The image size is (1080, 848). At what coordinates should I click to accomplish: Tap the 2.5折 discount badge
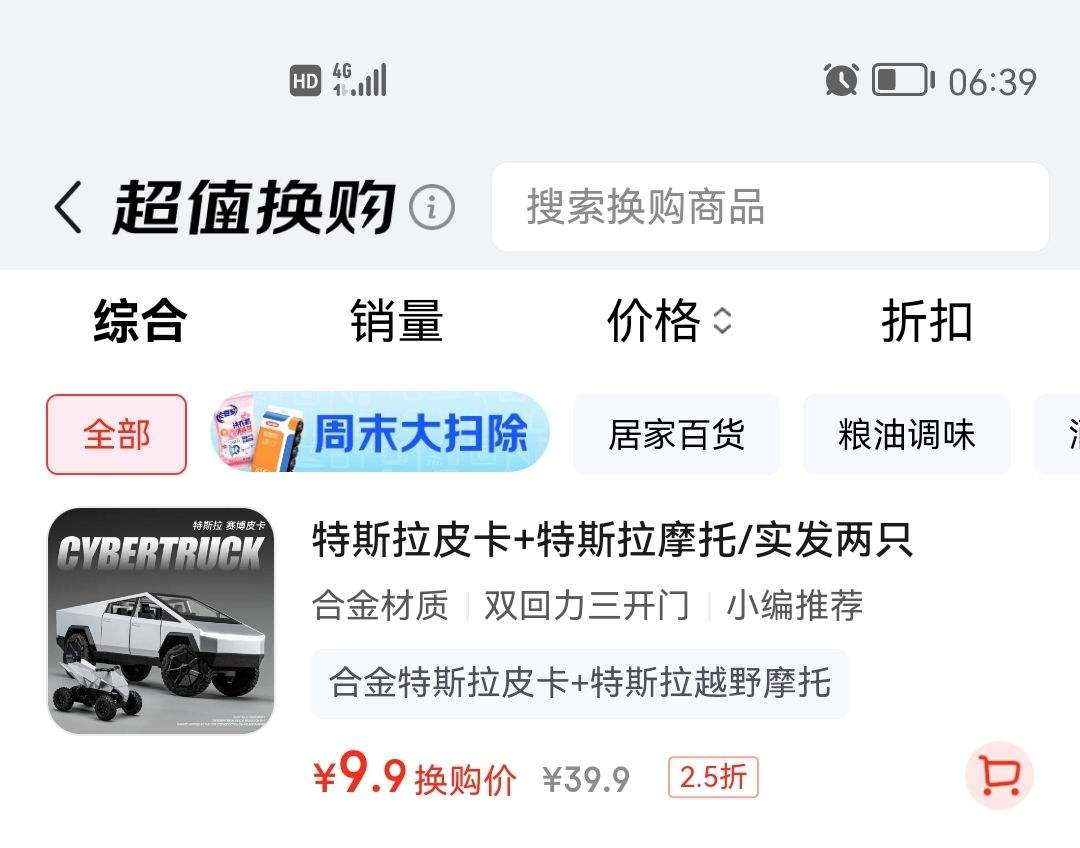(713, 777)
